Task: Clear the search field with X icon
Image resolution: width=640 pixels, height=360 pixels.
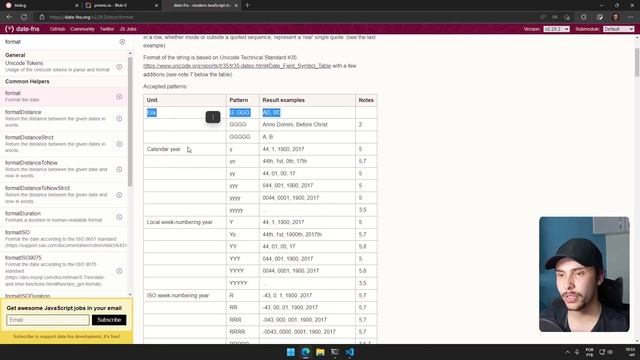Action: coord(122,42)
